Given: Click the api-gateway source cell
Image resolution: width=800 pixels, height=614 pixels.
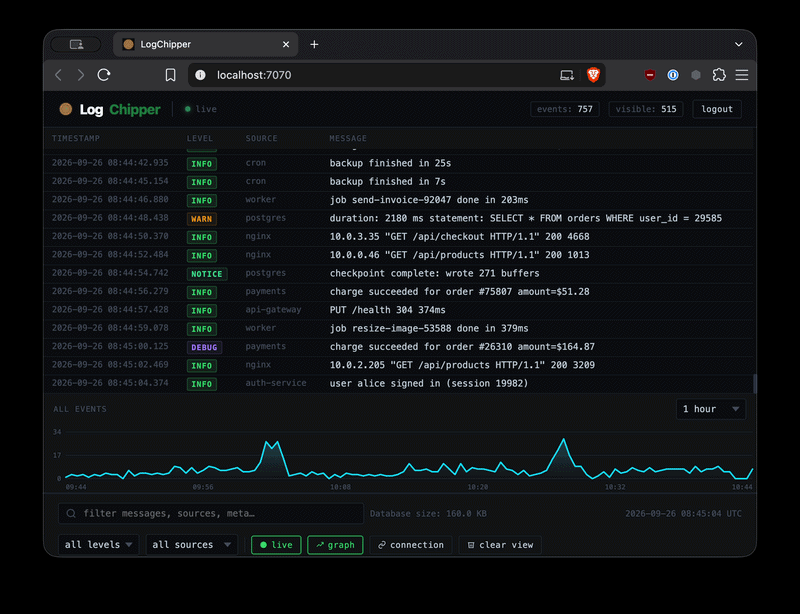Looking at the screenshot, I should (x=273, y=310).
